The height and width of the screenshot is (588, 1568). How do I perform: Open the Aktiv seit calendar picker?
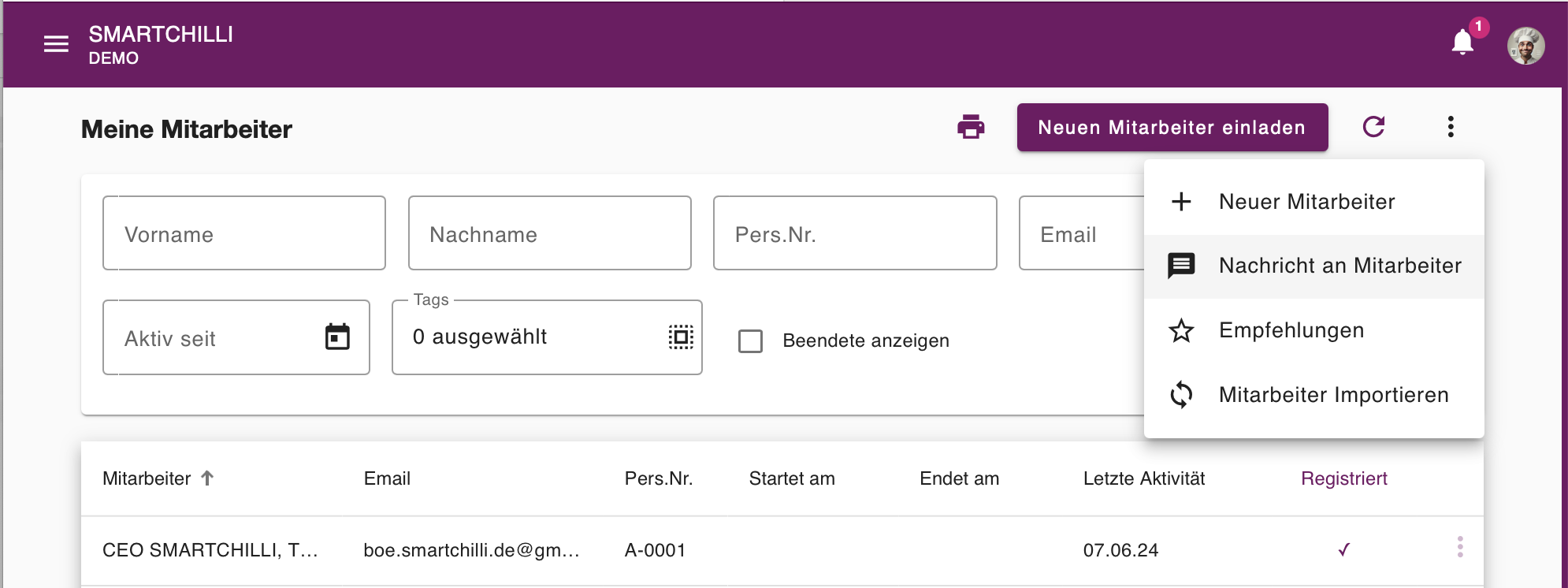pyautogui.click(x=337, y=337)
